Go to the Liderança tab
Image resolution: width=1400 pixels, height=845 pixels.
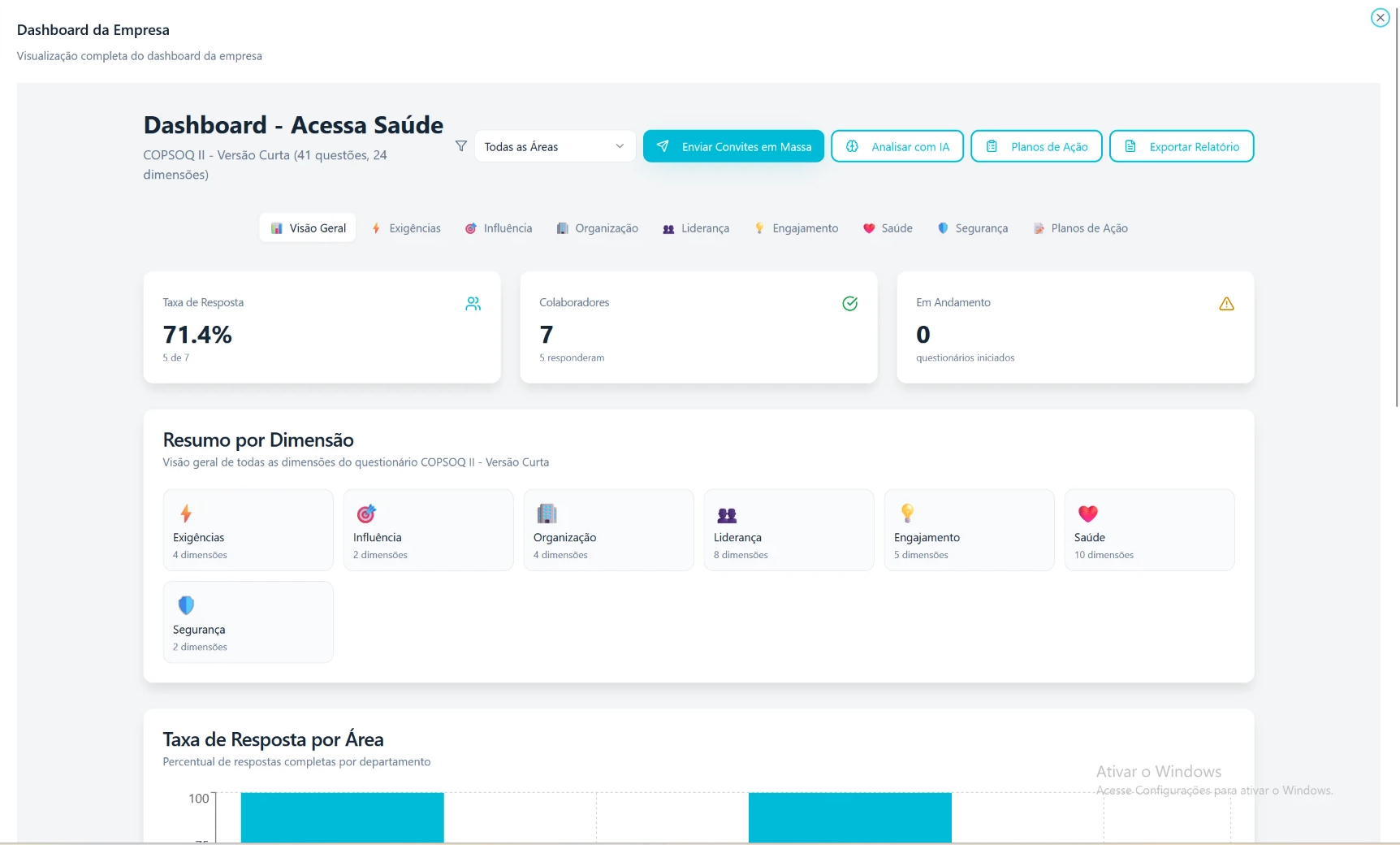(696, 228)
